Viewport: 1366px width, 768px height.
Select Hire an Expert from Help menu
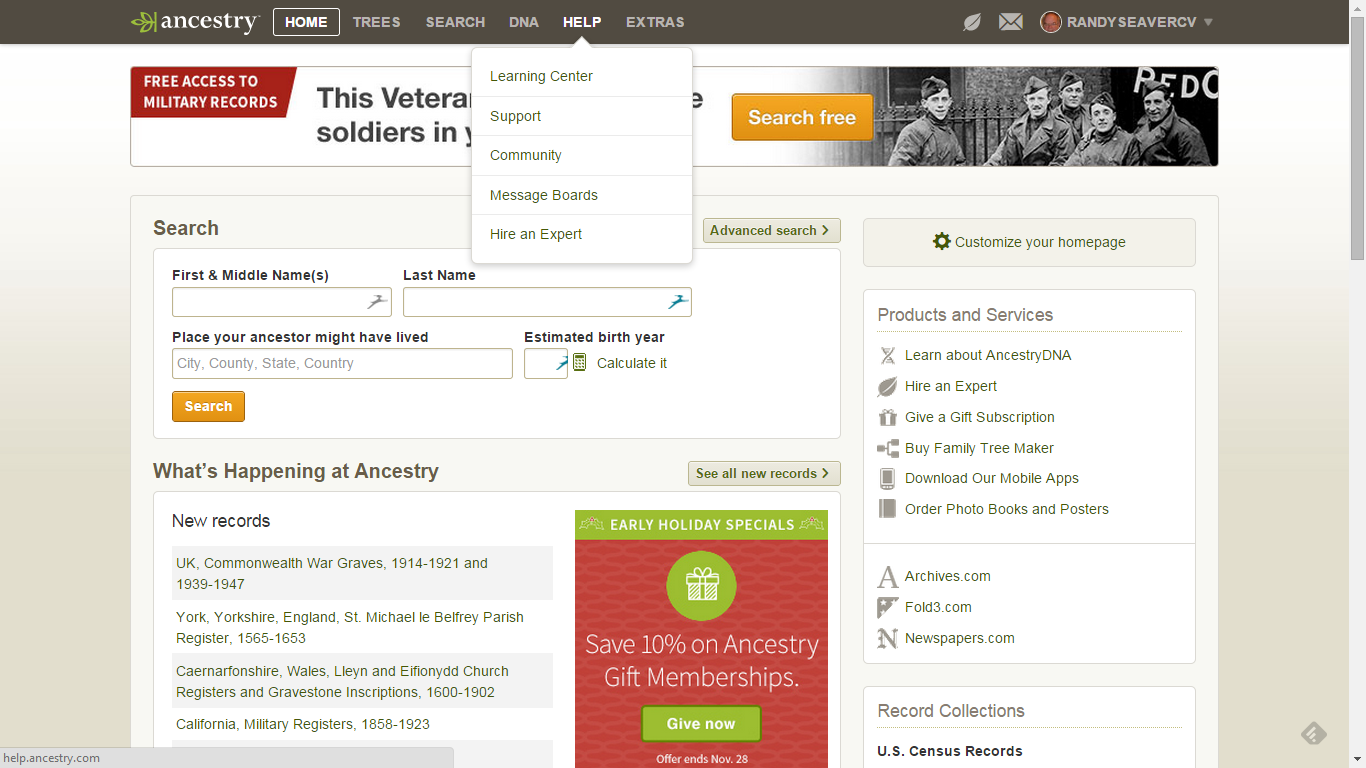(x=582, y=234)
